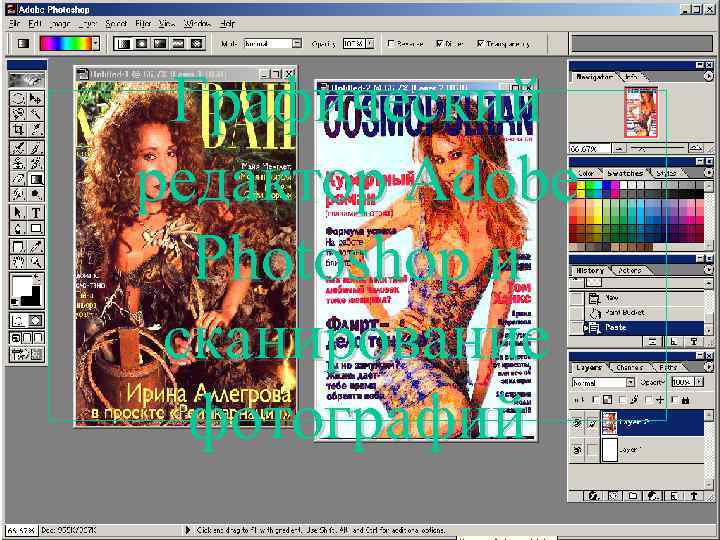
Task: Select the Paintbrush tool
Action: pyautogui.click(x=36, y=147)
